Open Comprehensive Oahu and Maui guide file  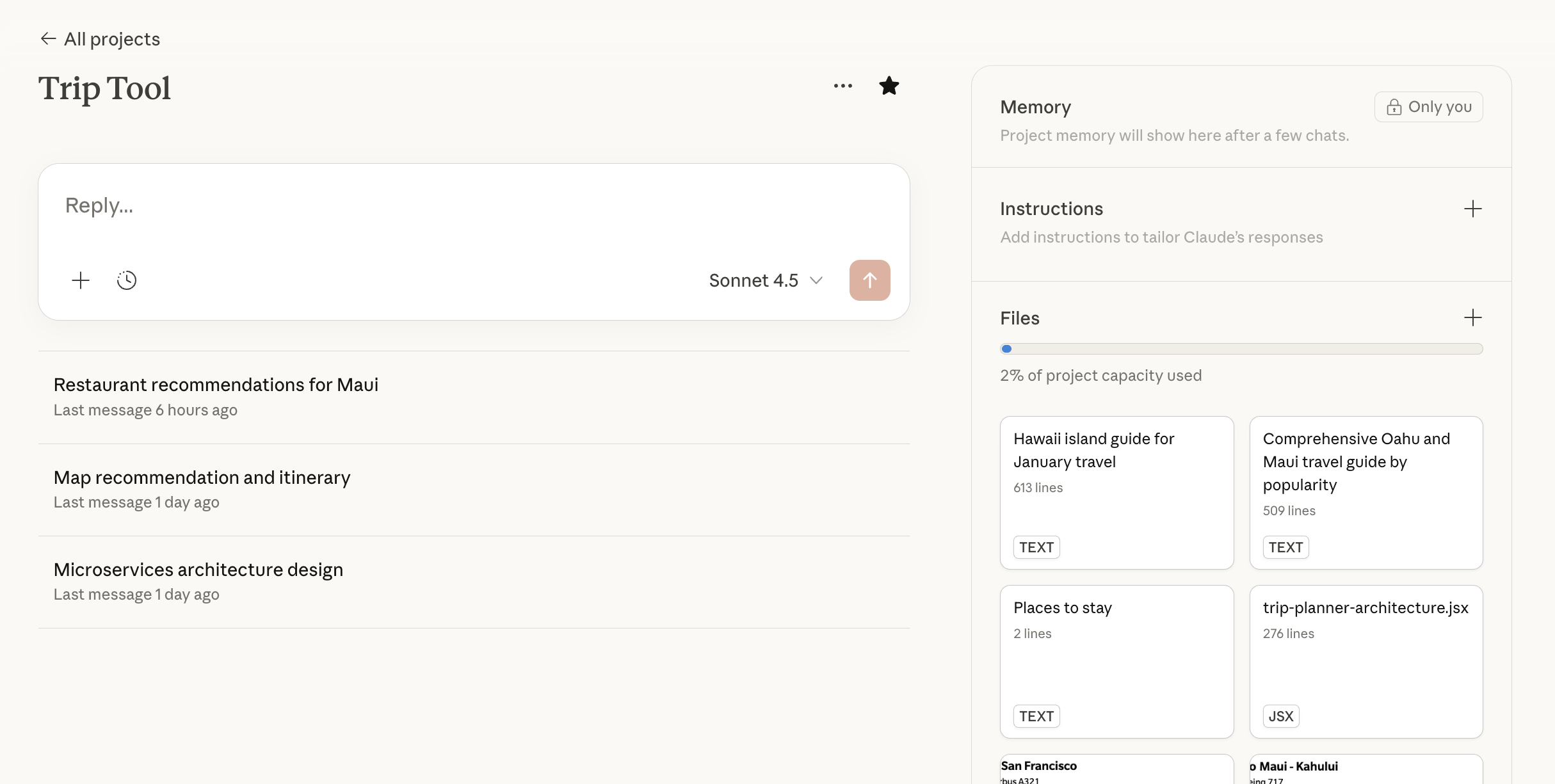(x=1366, y=492)
